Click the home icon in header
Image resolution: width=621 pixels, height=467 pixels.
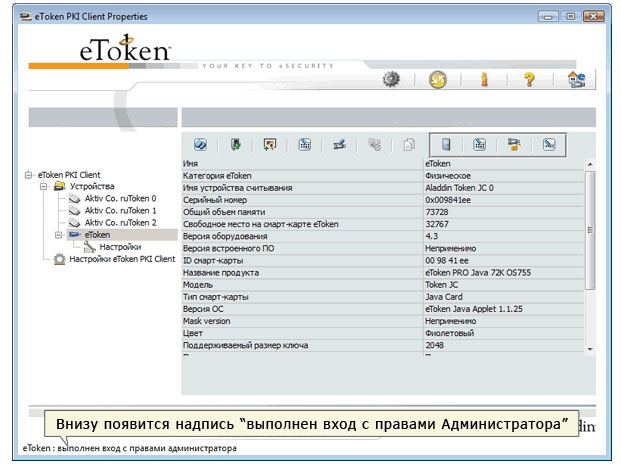coord(576,81)
